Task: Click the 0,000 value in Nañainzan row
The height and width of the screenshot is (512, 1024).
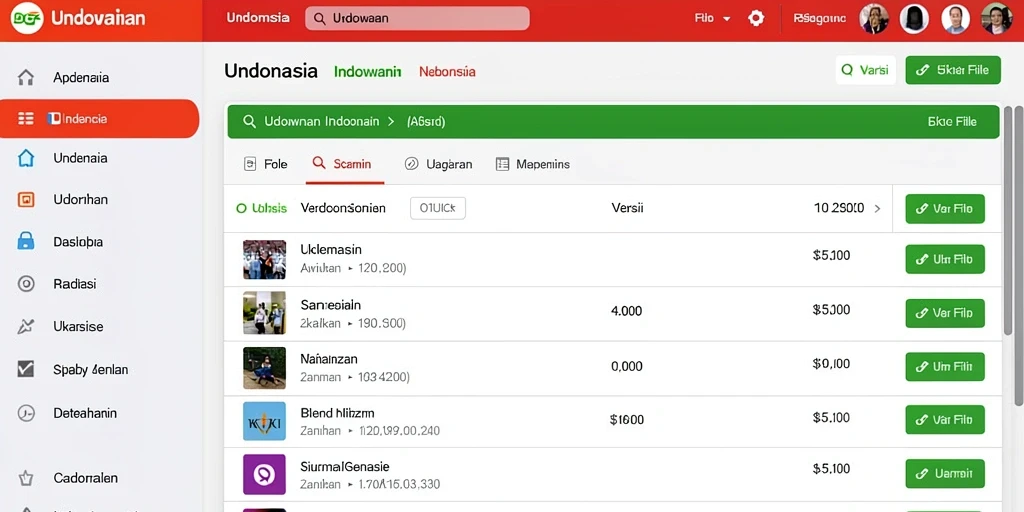Action: [627, 367]
